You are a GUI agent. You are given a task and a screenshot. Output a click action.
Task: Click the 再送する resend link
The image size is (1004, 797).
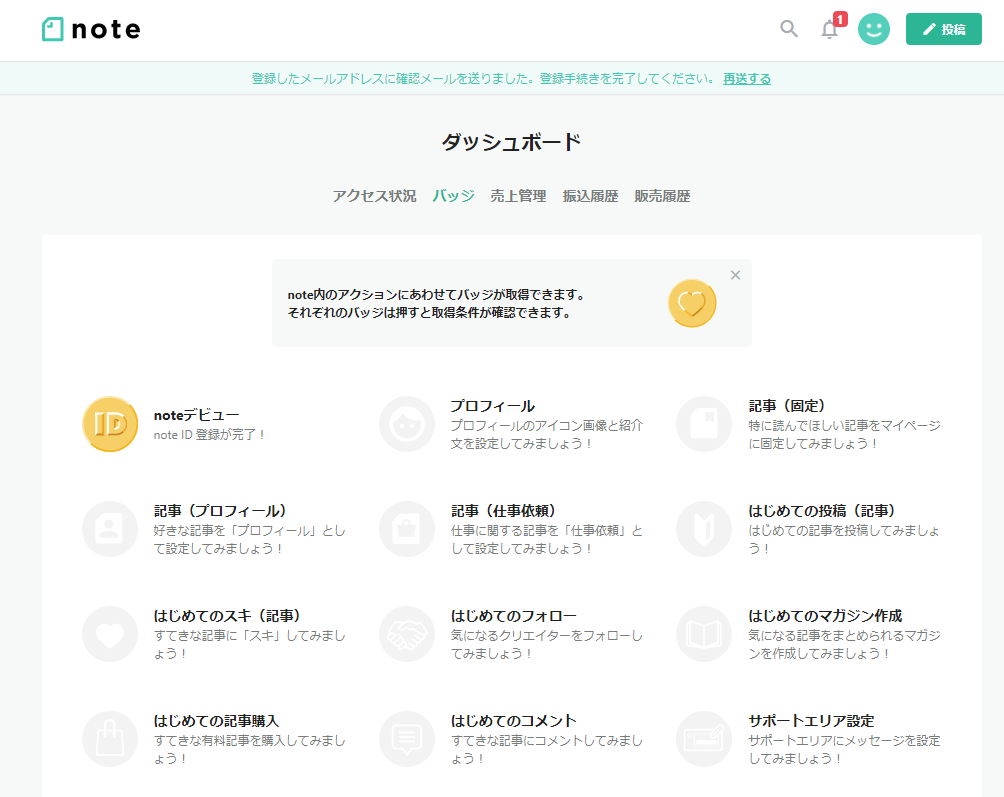747,78
